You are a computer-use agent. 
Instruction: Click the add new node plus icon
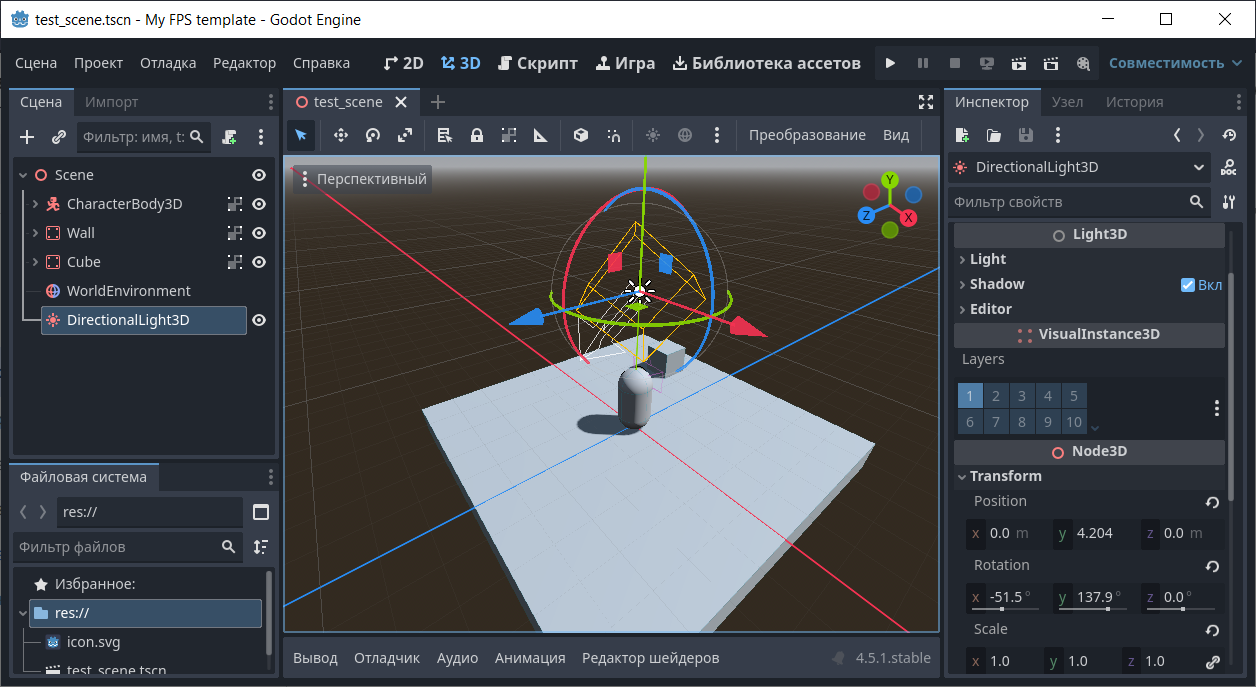click(x=27, y=137)
